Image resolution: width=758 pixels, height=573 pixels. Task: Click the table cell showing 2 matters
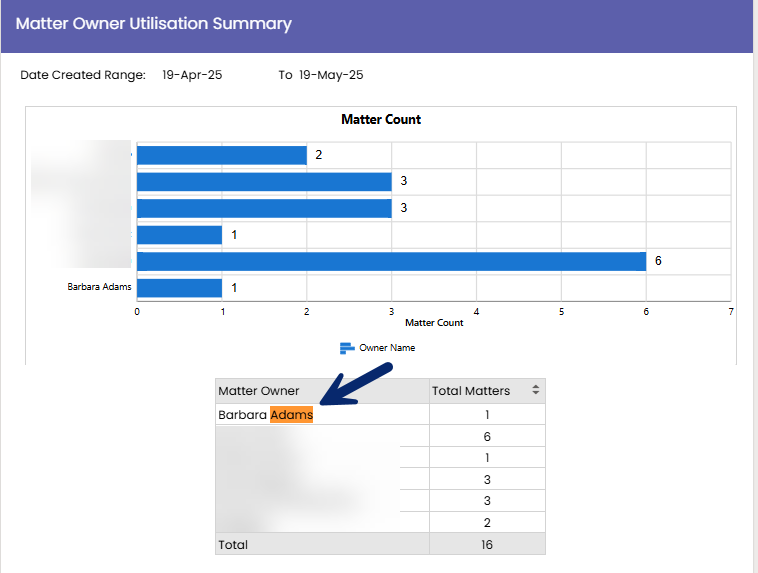click(x=487, y=523)
